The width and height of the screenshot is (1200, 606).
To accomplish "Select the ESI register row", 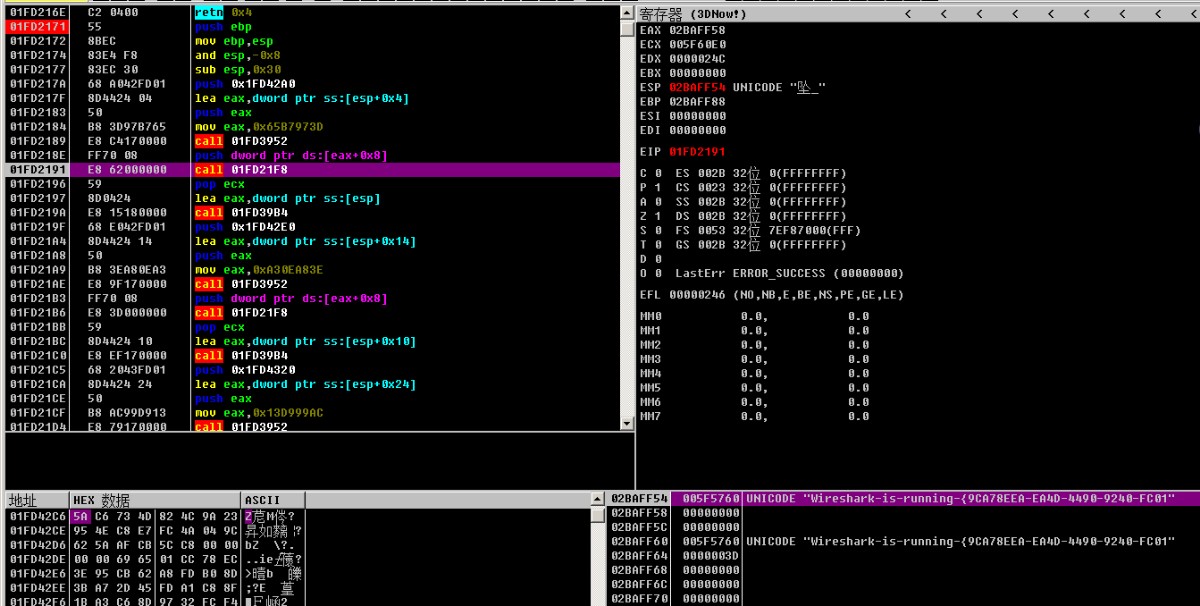I will pos(683,116).
